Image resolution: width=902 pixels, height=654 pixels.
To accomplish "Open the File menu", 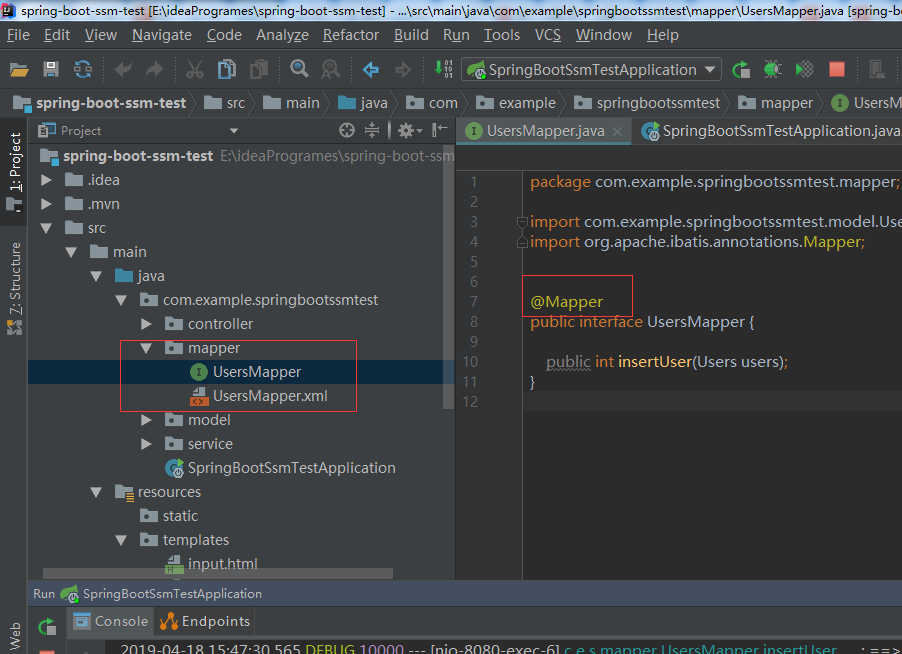I will pyautogui.click(x=18, y=35).
